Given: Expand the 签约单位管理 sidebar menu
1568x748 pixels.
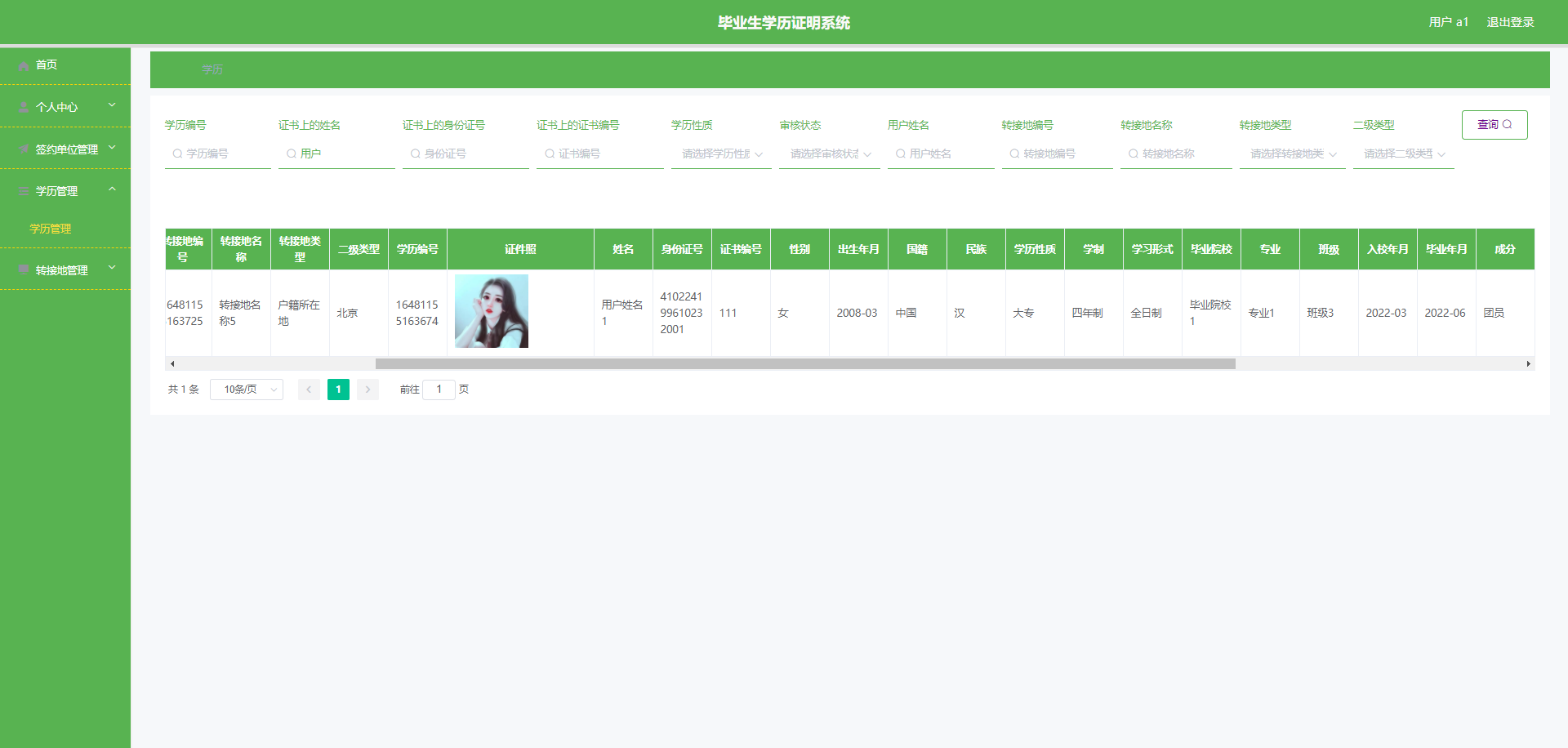Looking at the screenshot, I should click(112, 148).
